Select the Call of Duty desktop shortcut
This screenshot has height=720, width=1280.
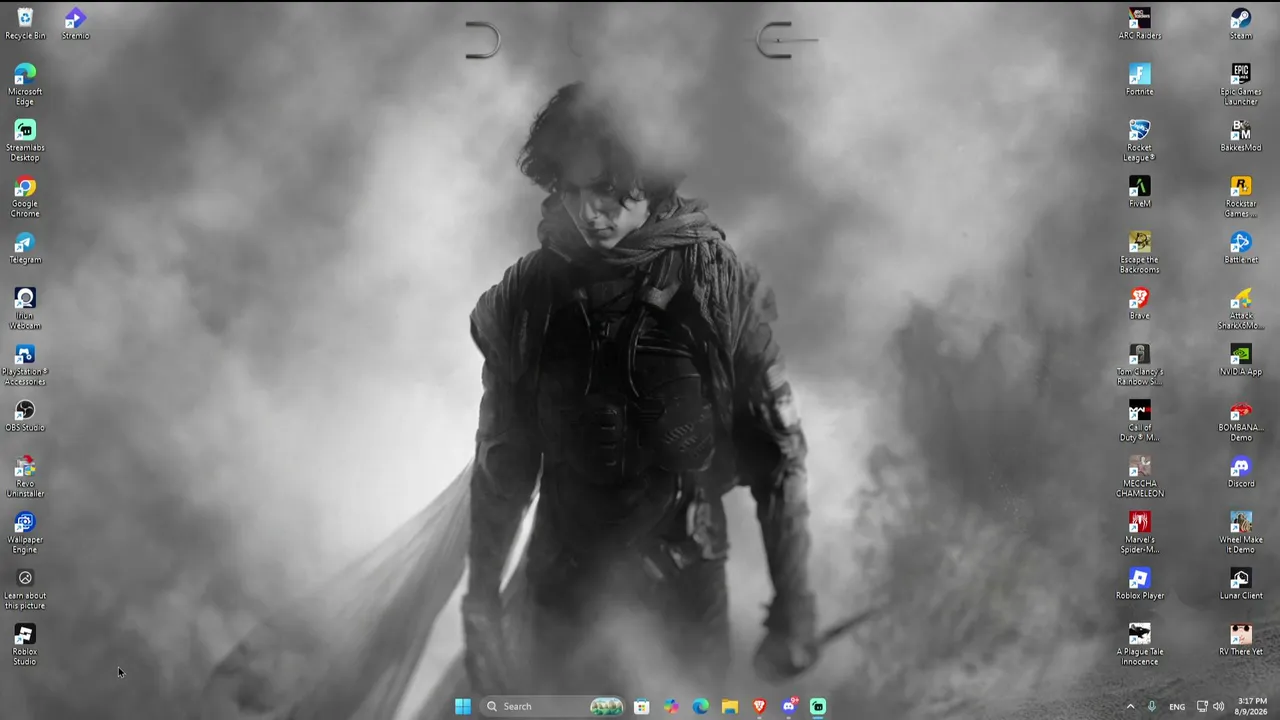click(x=1140, y=421)
